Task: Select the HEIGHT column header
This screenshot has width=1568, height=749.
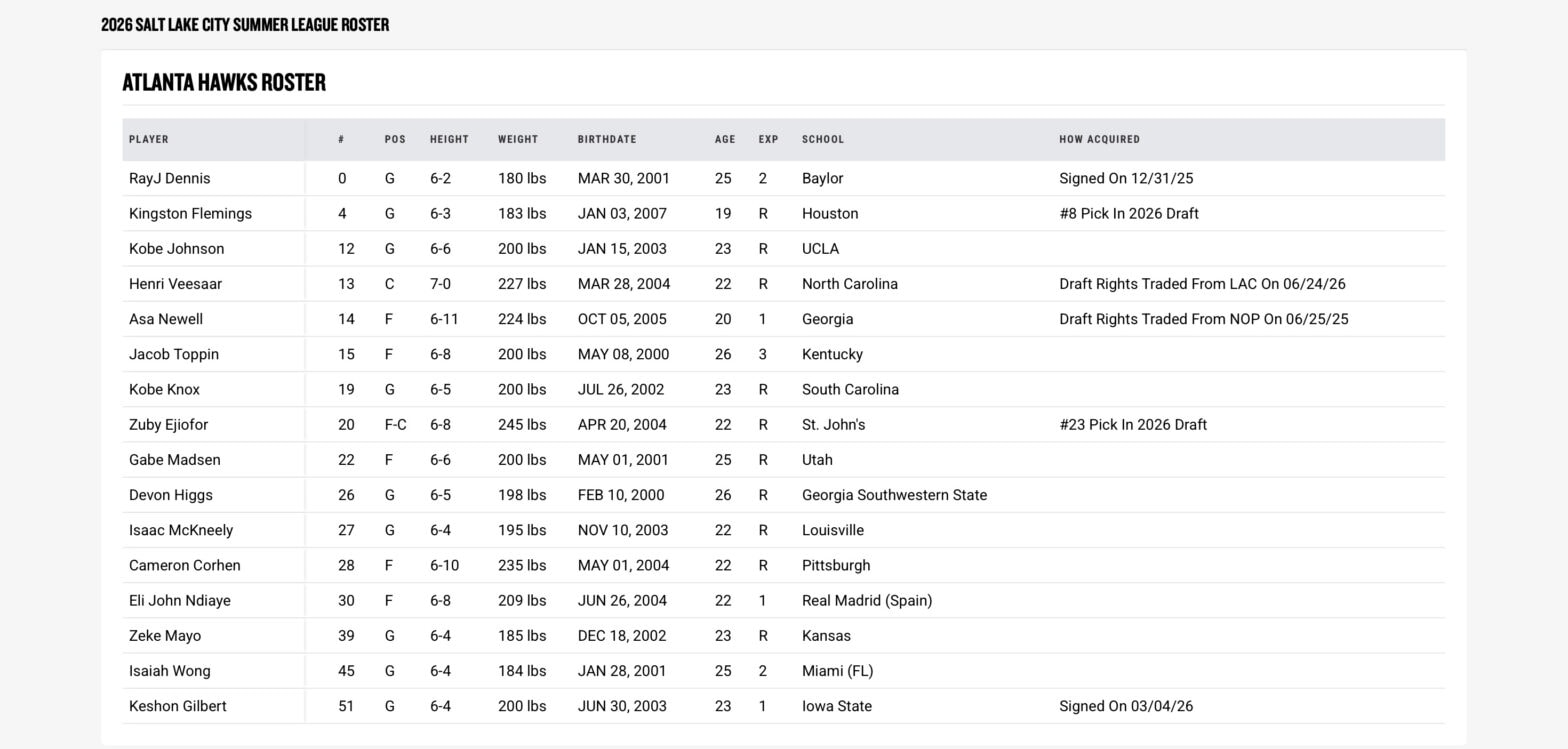Action: tap(449, 139)
